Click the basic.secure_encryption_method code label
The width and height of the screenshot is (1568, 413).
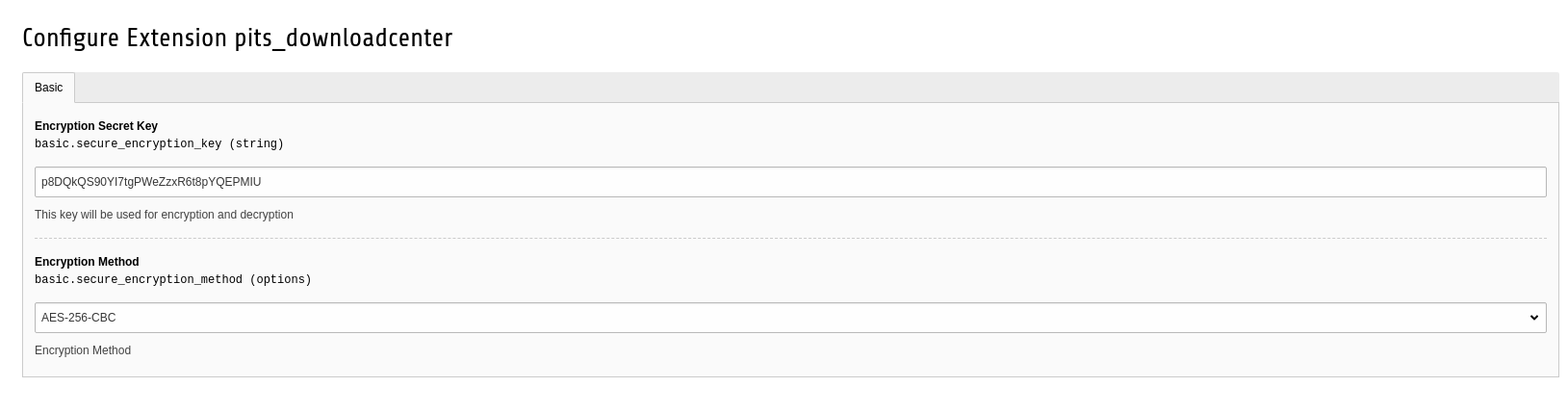pyautogui.click(x=139, y=280)
